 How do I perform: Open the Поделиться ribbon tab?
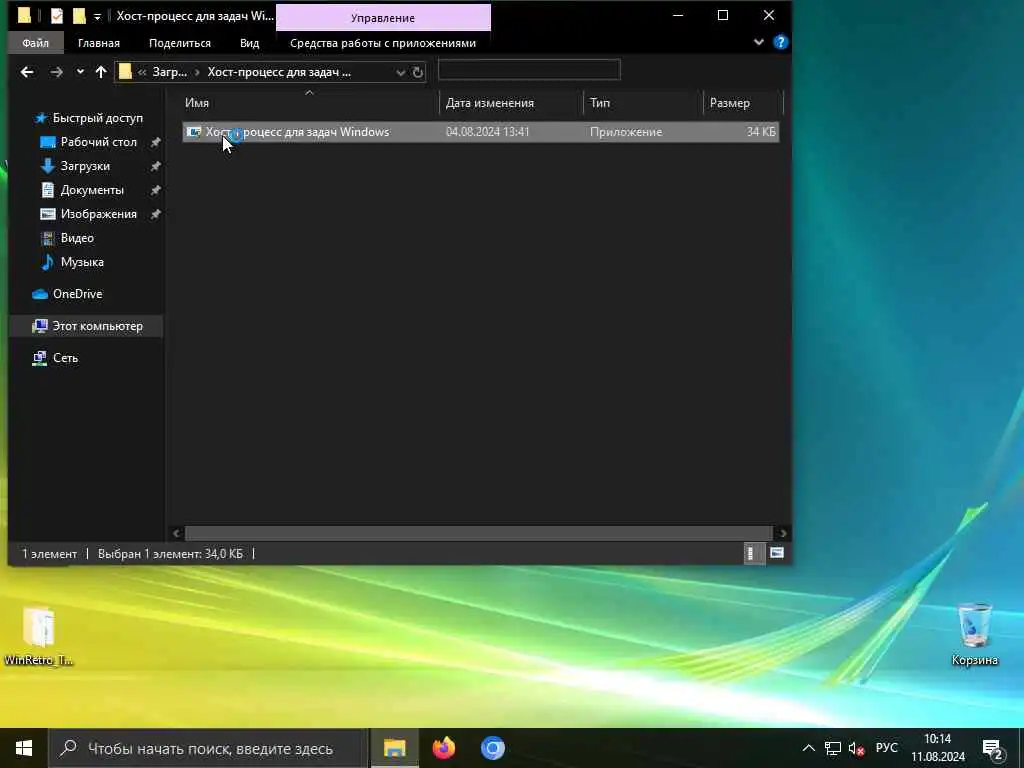tap(180, 43)
